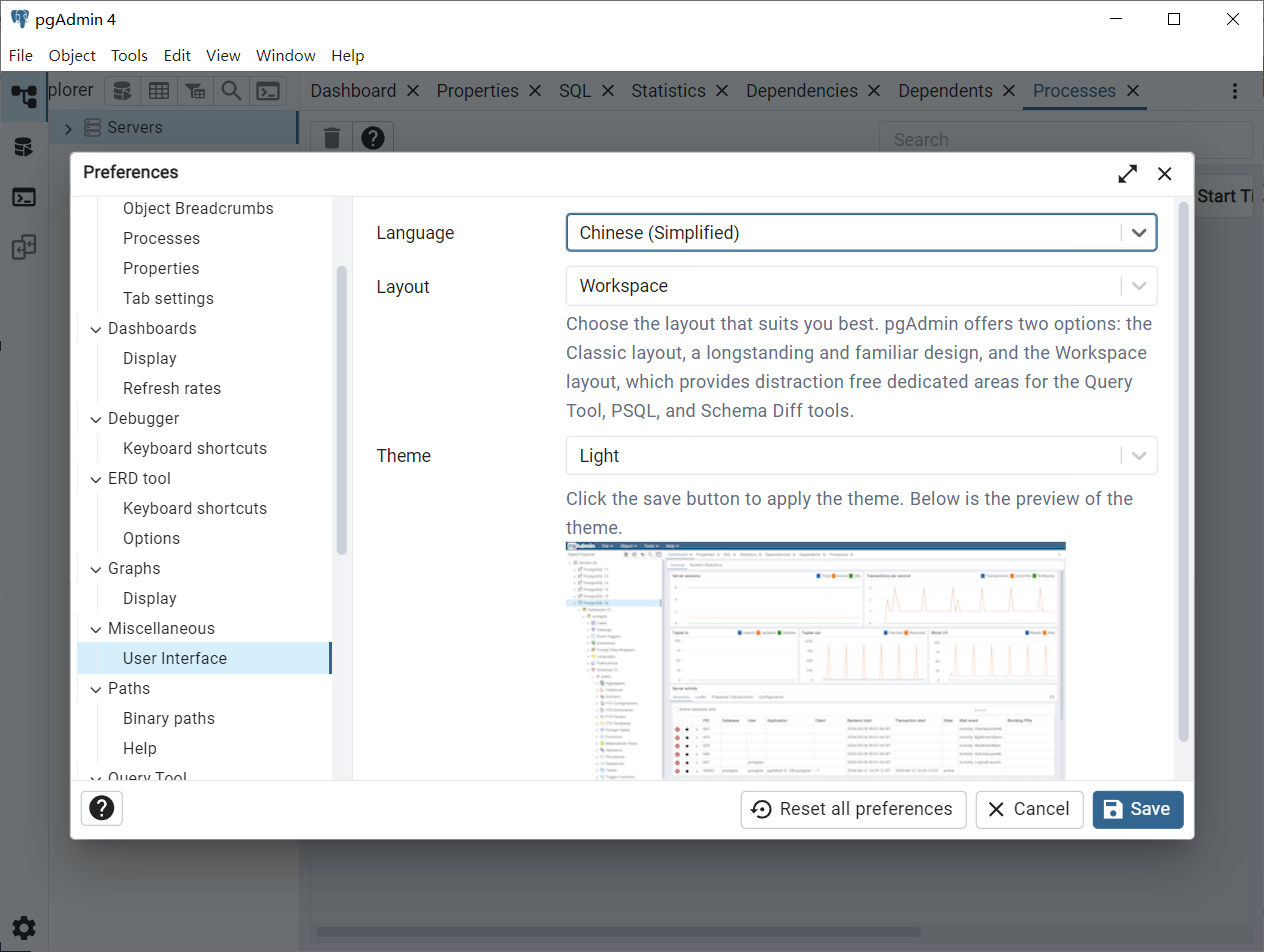
Task: Click the preferences tree vertical scrollbar
Action: pos(342,410)
